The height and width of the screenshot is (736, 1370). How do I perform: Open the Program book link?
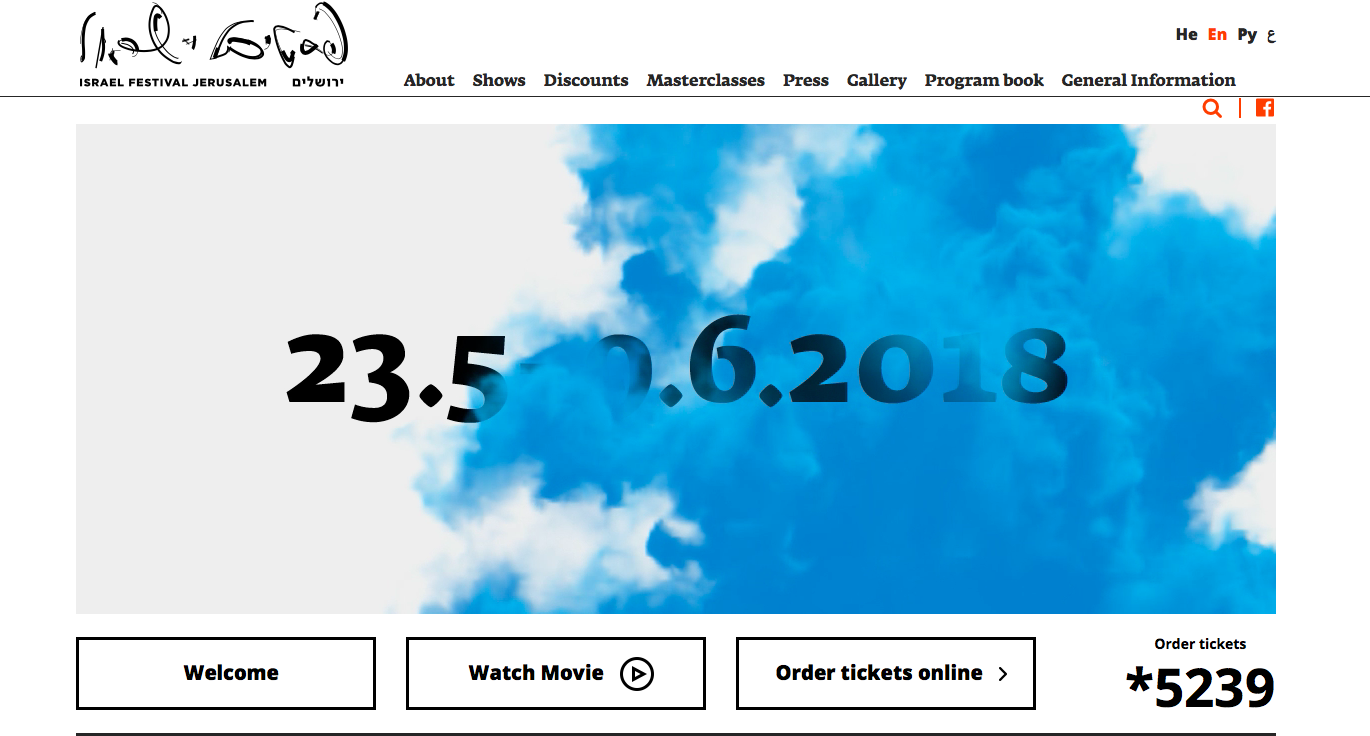pyautogui.click(x=984, y=81)
